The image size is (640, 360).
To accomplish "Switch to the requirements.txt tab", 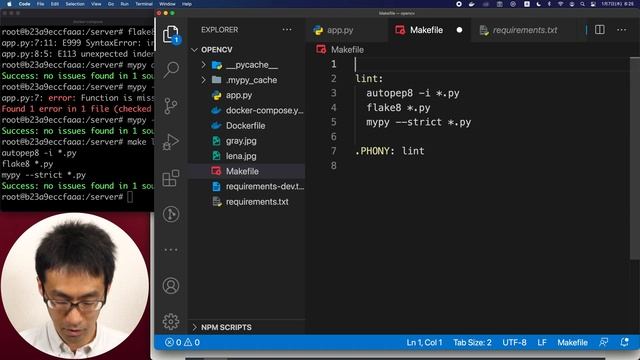I will pyautogui.click(x=524, y=30).
